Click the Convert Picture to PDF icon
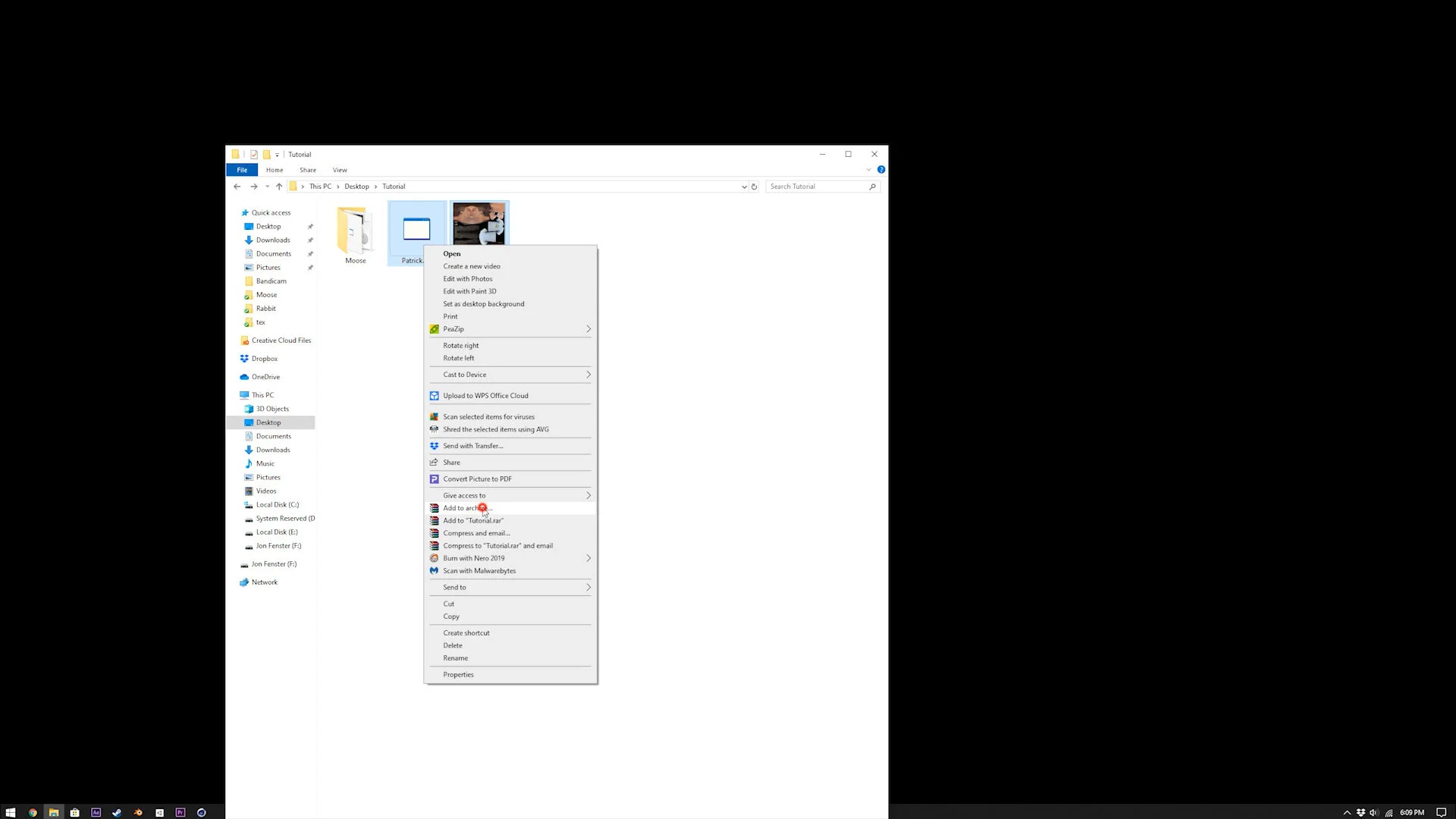Viewport: 1456px width, 819px height. click(434, 479)
